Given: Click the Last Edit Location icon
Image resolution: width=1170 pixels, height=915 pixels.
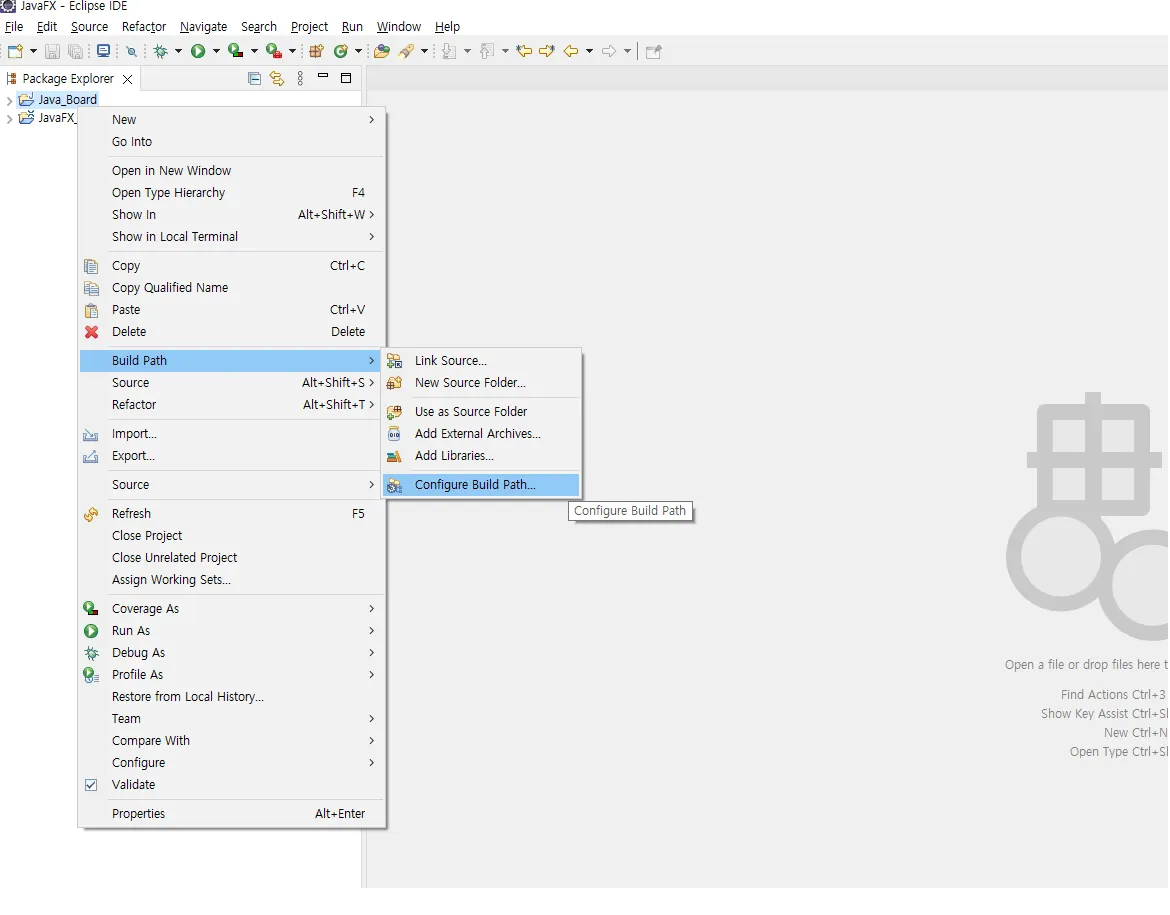Looking at the screenshot, I should (525, 51).
